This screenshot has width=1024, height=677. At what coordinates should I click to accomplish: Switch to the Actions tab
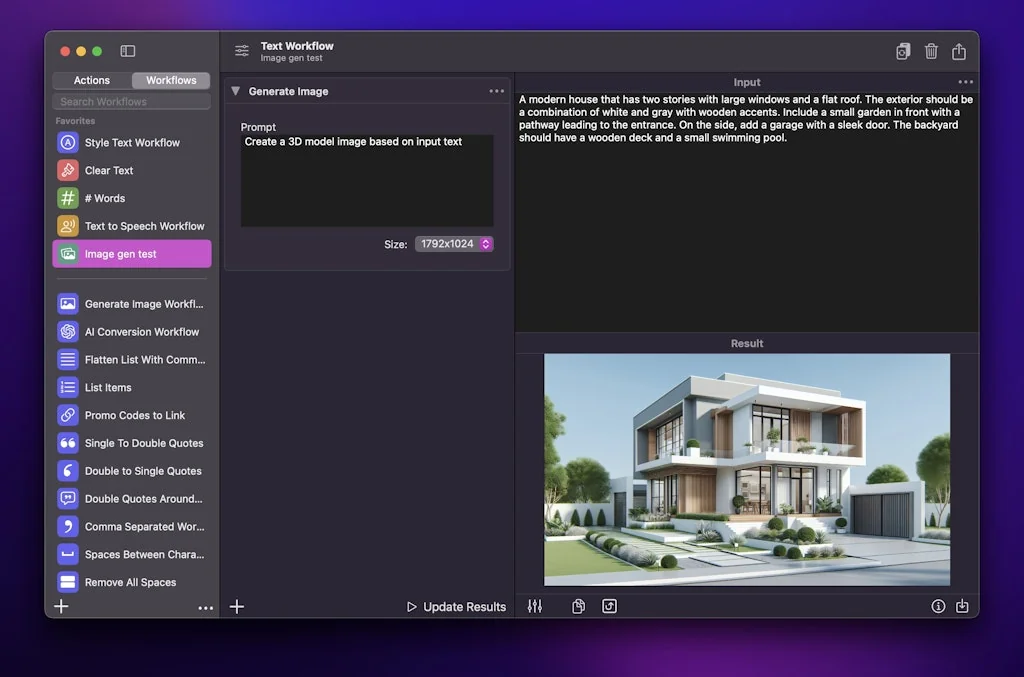tap(91, 80)
